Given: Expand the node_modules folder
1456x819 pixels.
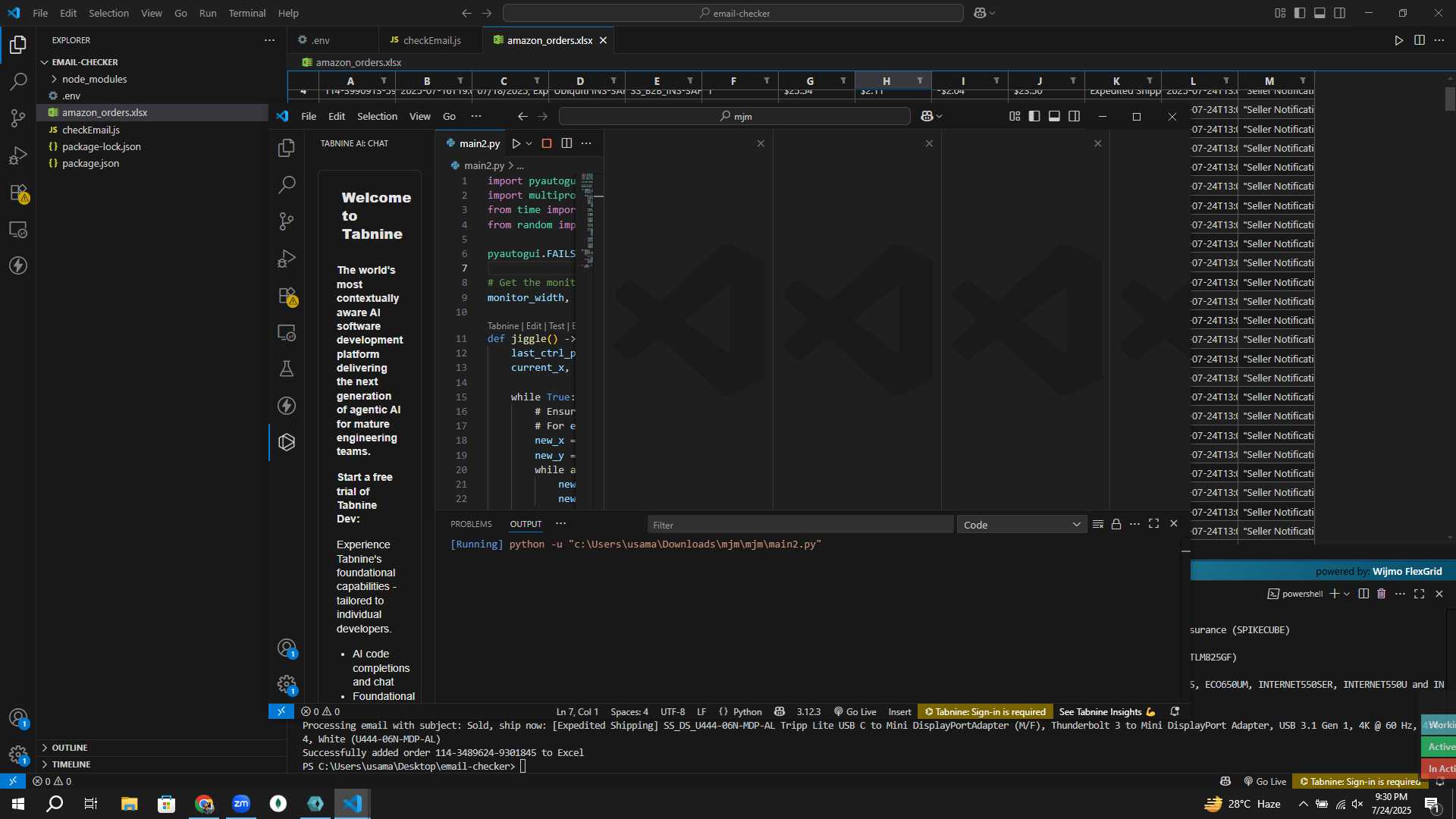Looking at the screenshot, I should click(x=94, y=79).
